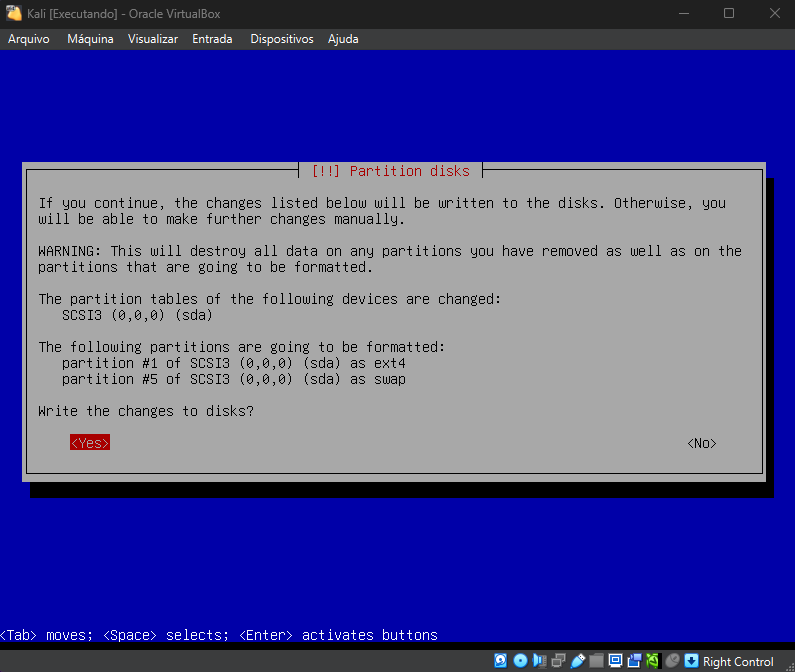795x672 pixels.
Task: Click the optical disc drive status icon
Action: 520,661
